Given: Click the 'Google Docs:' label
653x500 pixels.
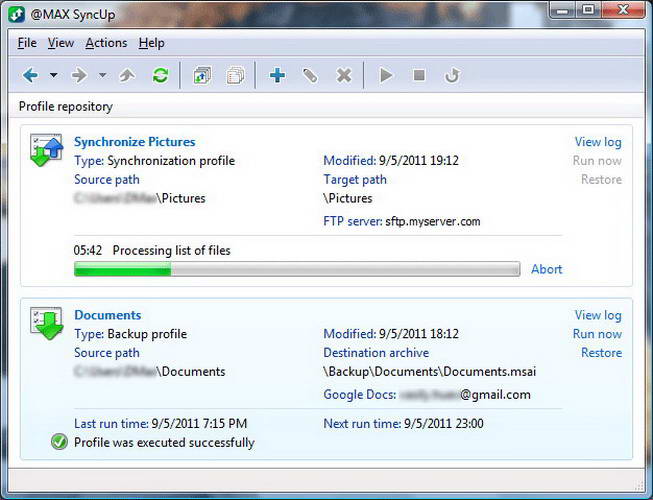Looking at the screenshot, I should point(360,394).
